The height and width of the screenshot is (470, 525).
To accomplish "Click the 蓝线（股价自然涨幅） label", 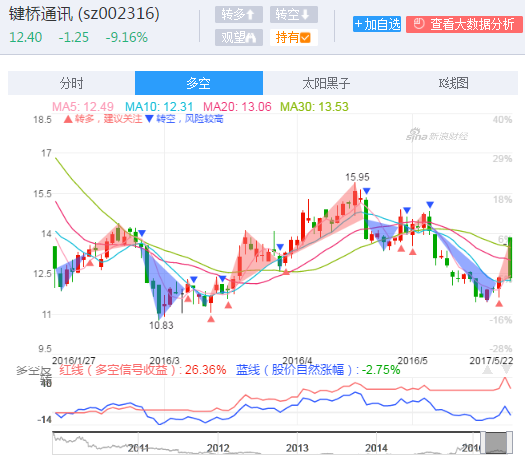I will coord(297,370).
